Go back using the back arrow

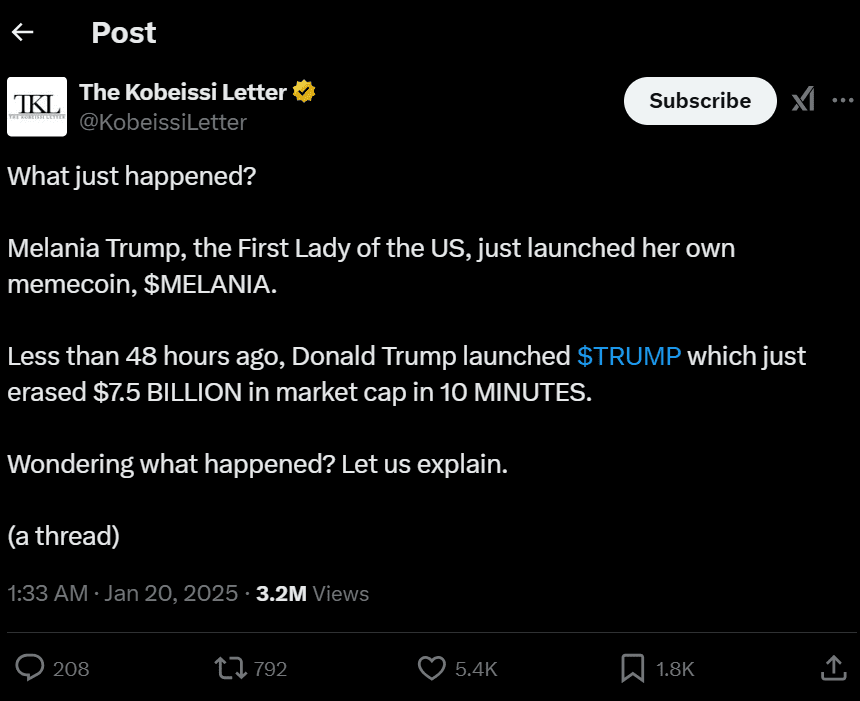coord(21,32)
